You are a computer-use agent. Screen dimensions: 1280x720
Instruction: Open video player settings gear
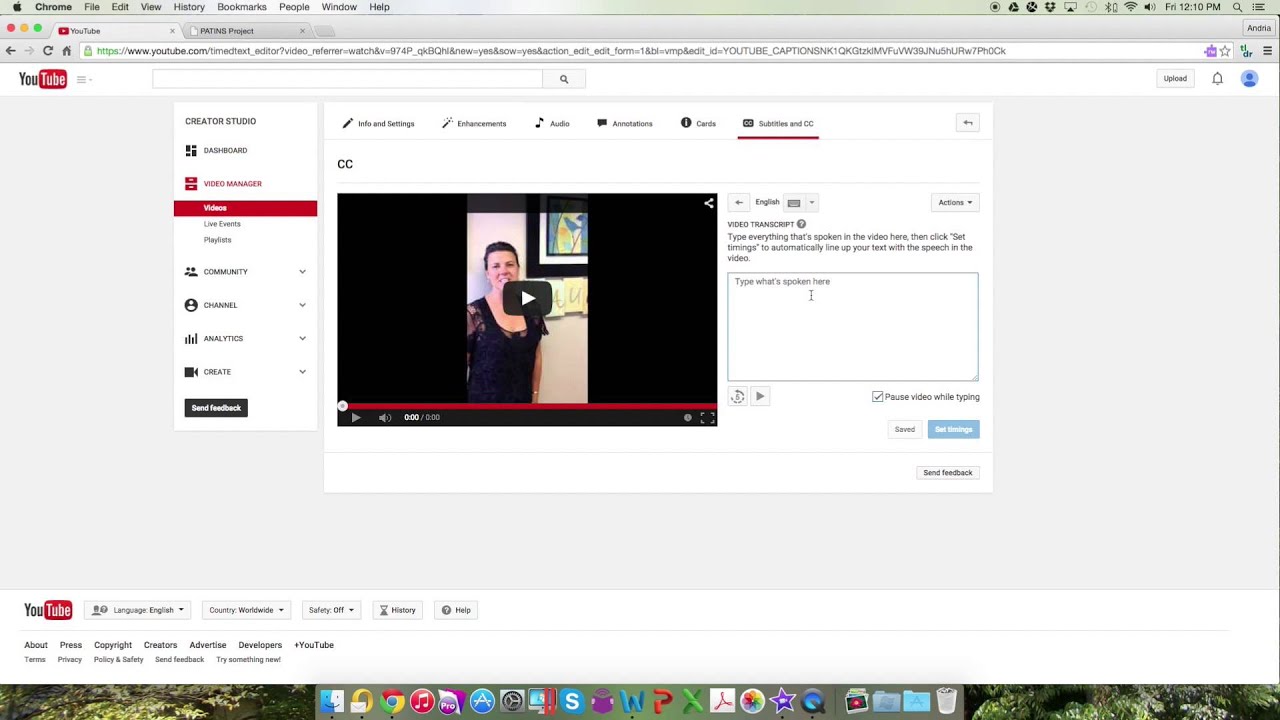pos(687,417)
